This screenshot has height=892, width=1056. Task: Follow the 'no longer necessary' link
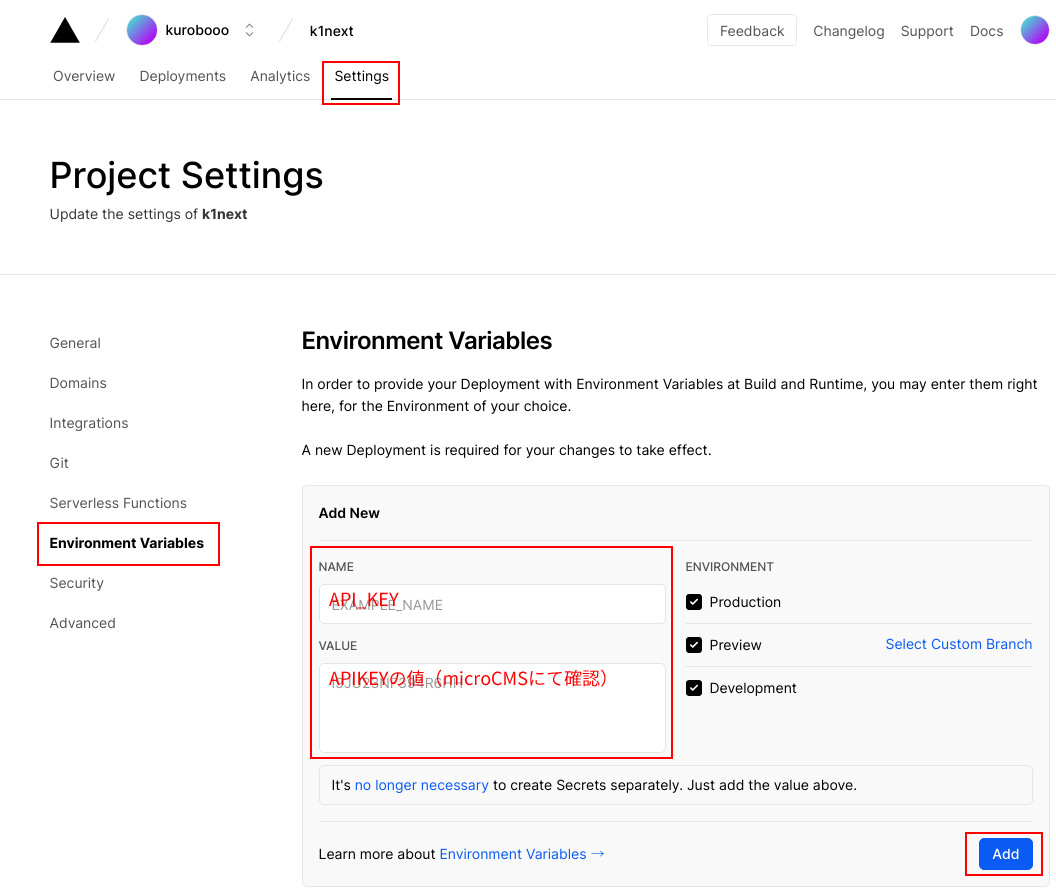click(422, 785)
